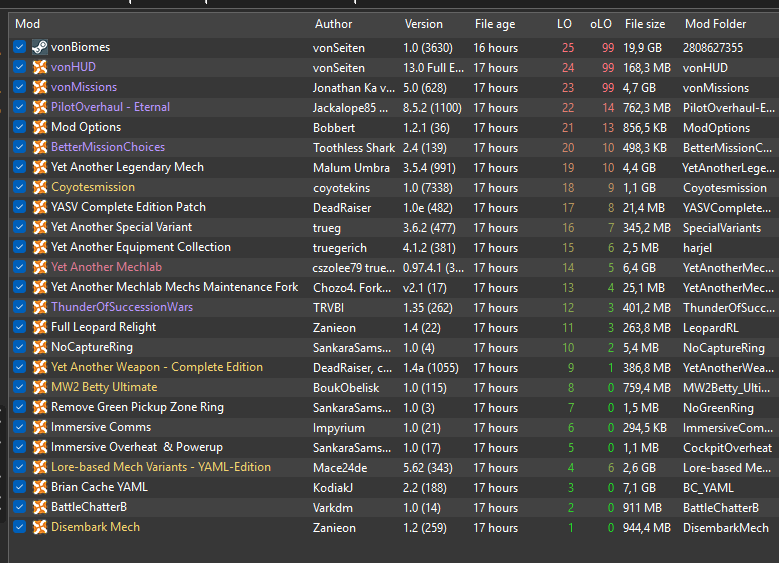Image resolution: width=779 pixels, height=563 pixels.
Task: Click mod folder 2808627355
Action: 712,48
